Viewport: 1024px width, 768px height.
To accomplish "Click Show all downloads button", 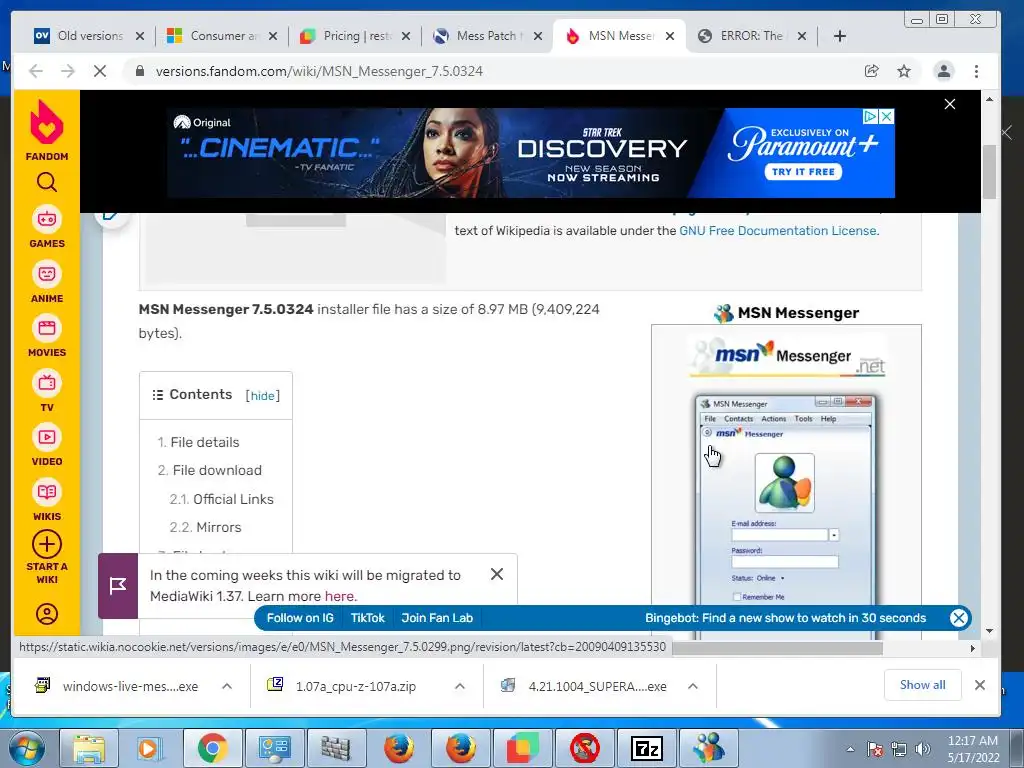I will (922, 684).
